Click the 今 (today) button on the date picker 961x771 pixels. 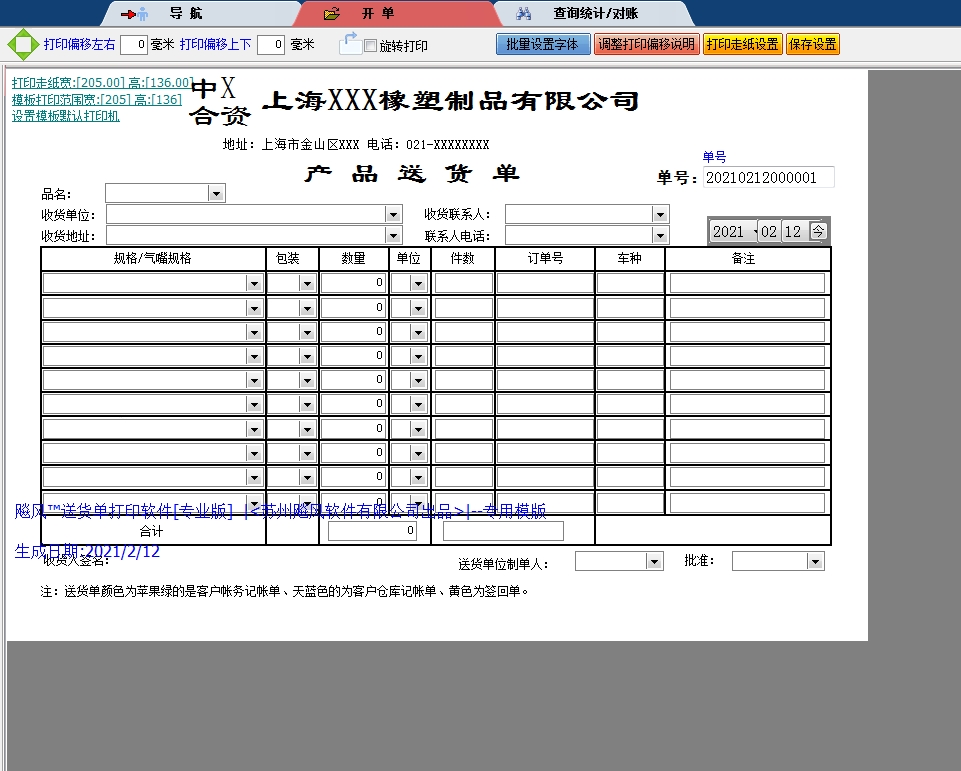tap(819, 231)
